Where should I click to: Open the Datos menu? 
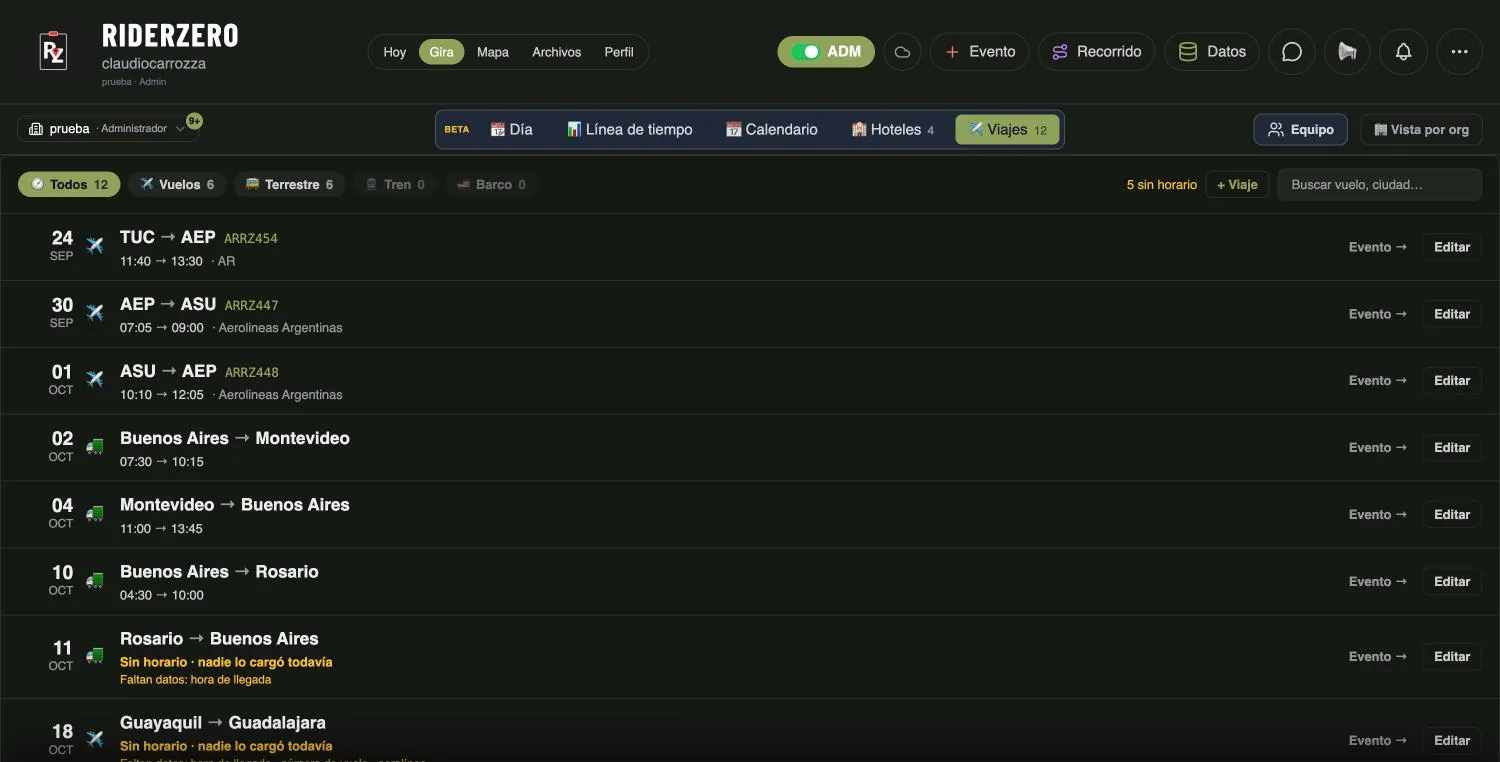1212,52
